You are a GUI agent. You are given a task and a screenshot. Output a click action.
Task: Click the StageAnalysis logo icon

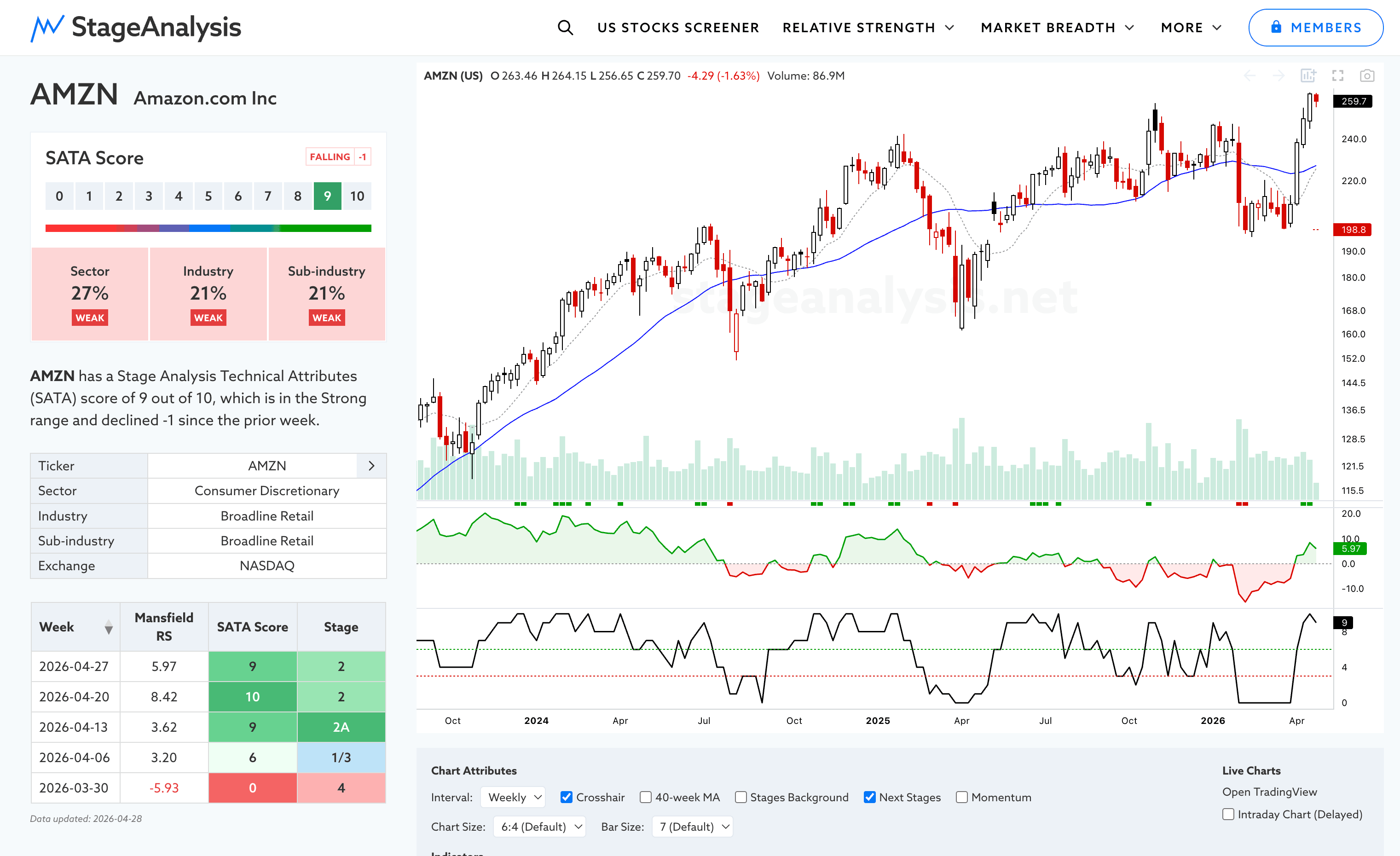[47, 27]
